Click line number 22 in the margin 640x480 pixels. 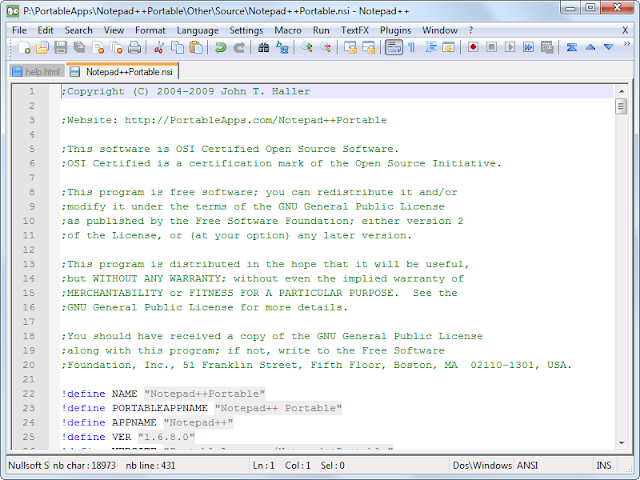(29, 394)
